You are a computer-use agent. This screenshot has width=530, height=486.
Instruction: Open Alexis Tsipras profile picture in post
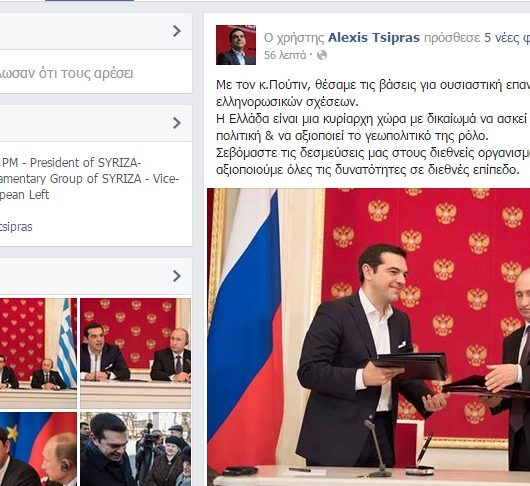point(236,45)
